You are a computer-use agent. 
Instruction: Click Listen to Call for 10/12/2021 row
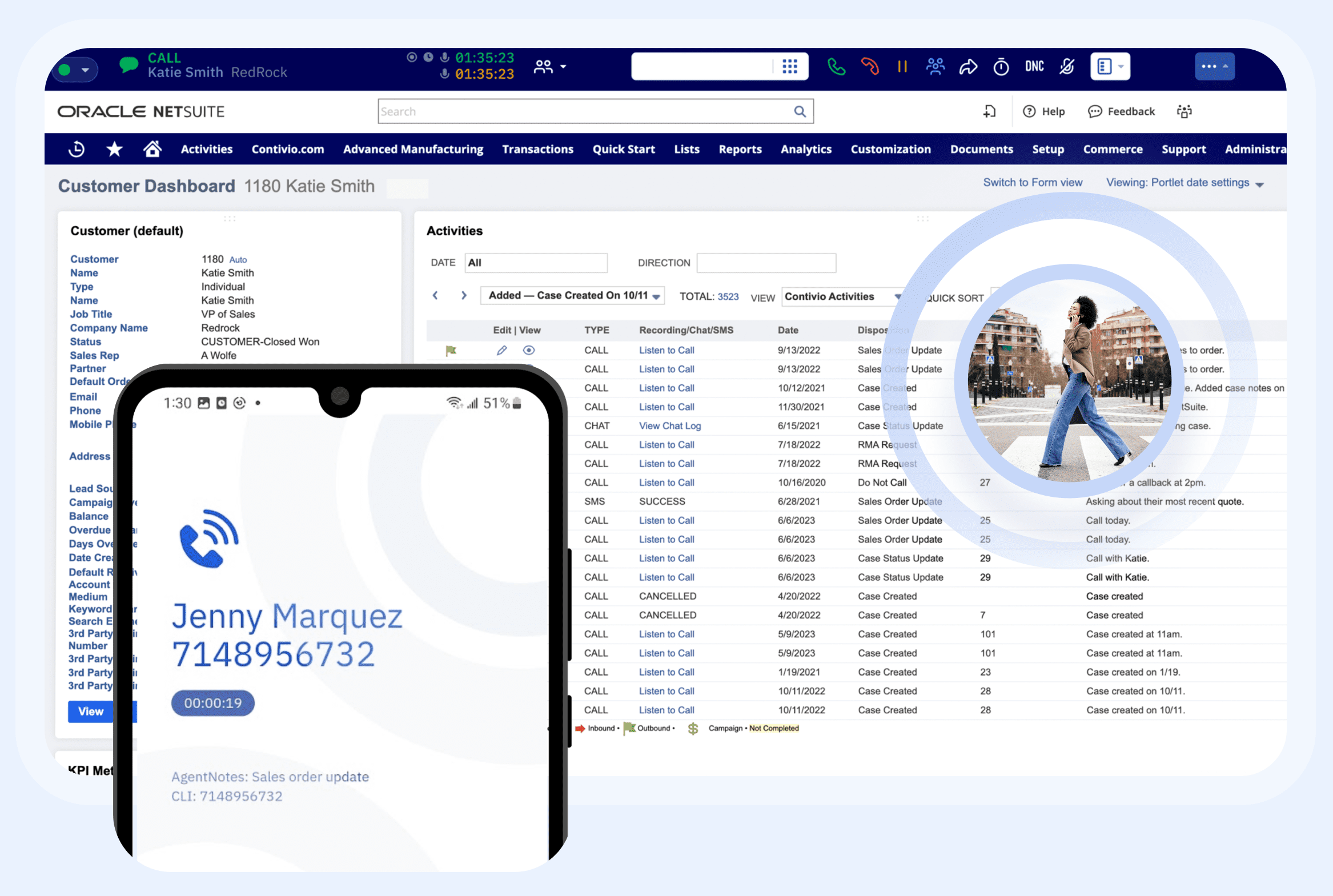[666, 388]
